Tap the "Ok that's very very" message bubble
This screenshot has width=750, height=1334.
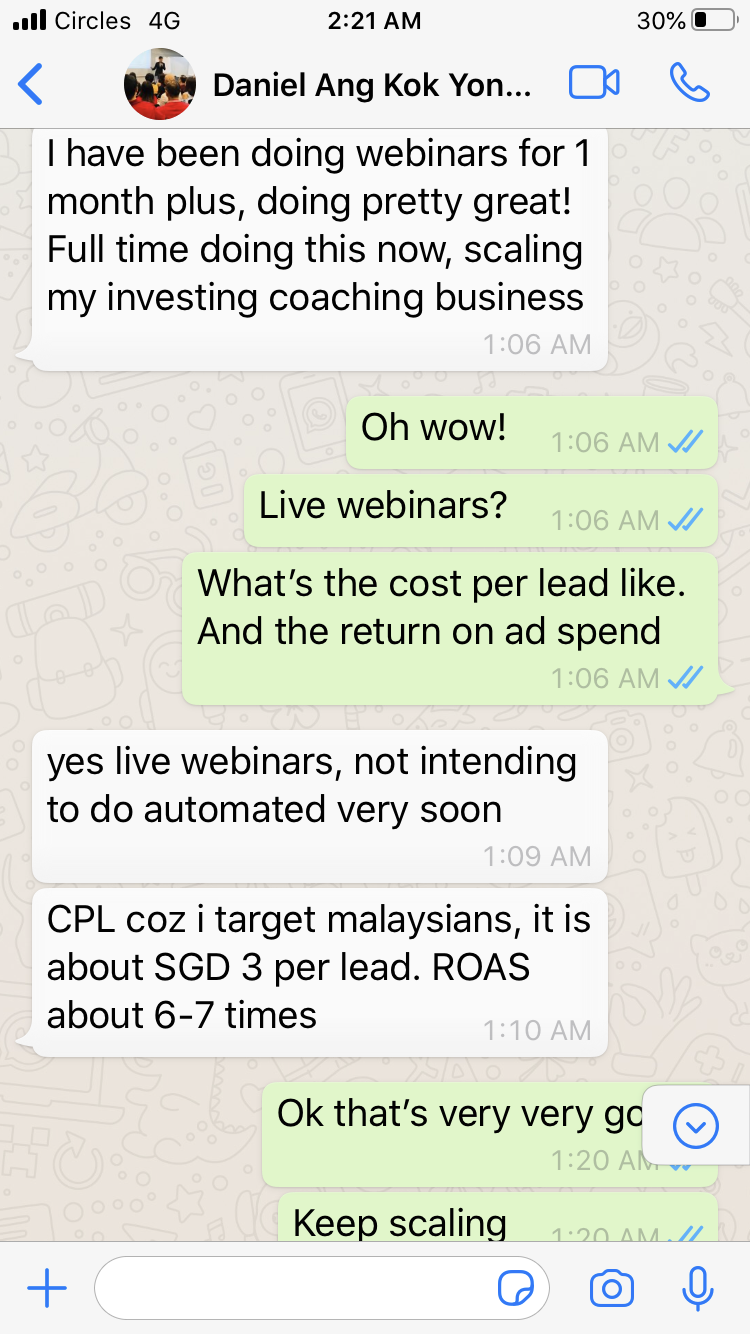pos(456,1133)
